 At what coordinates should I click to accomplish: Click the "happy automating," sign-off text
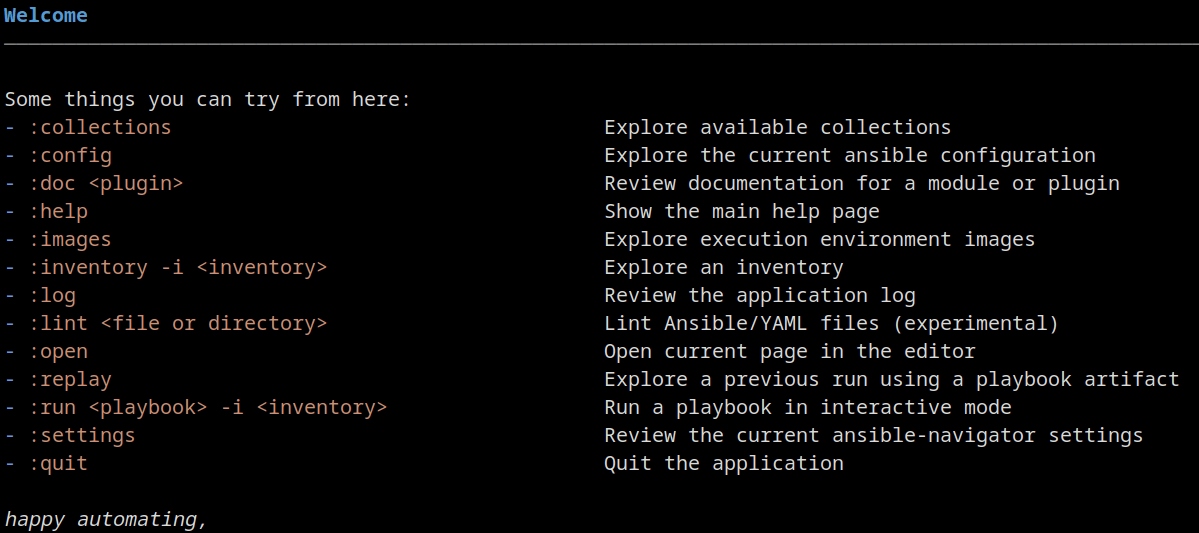pyautogui.click(x=106, y=520)
